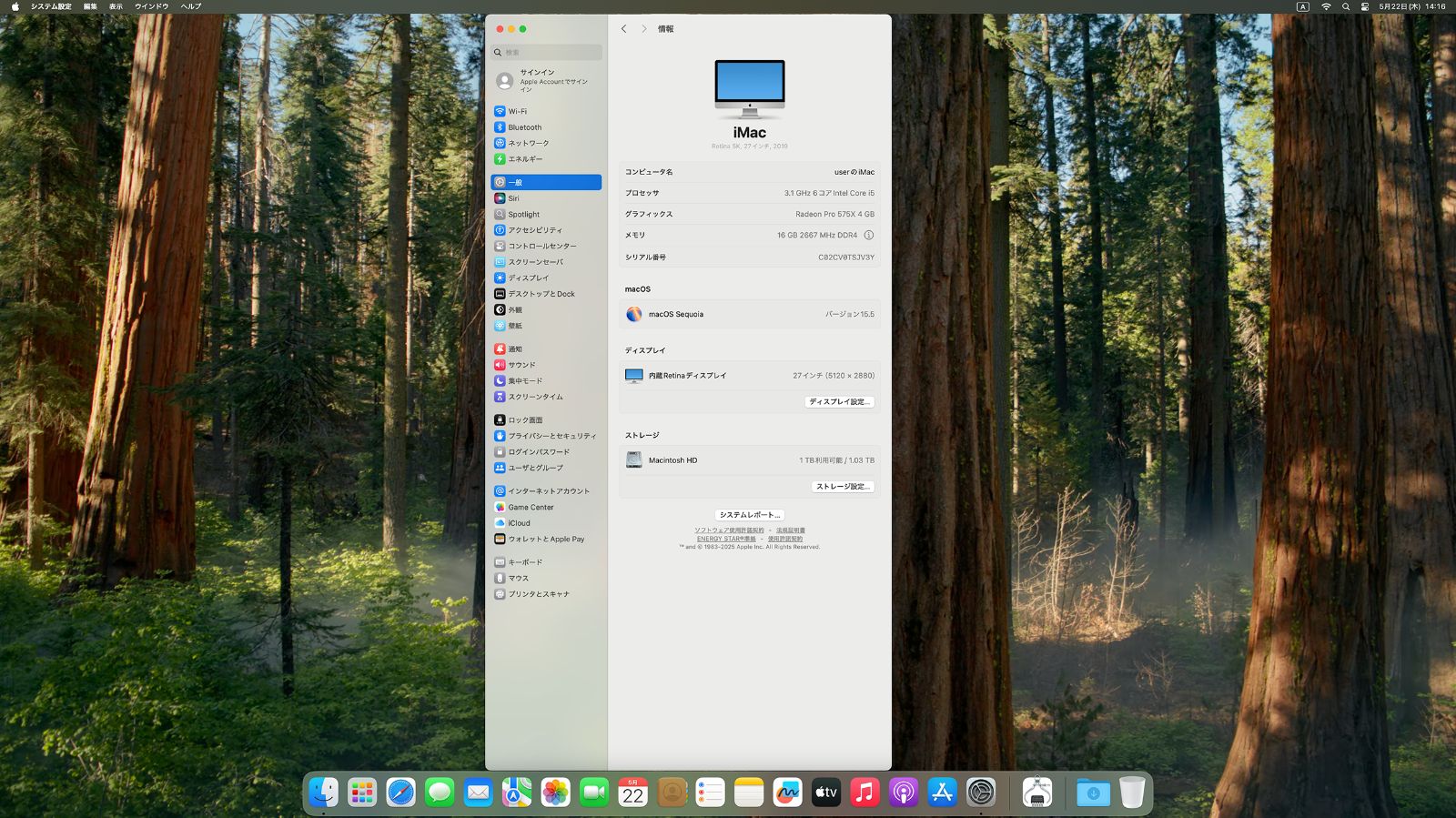Open the ヘルプ menu

point(191,6)
